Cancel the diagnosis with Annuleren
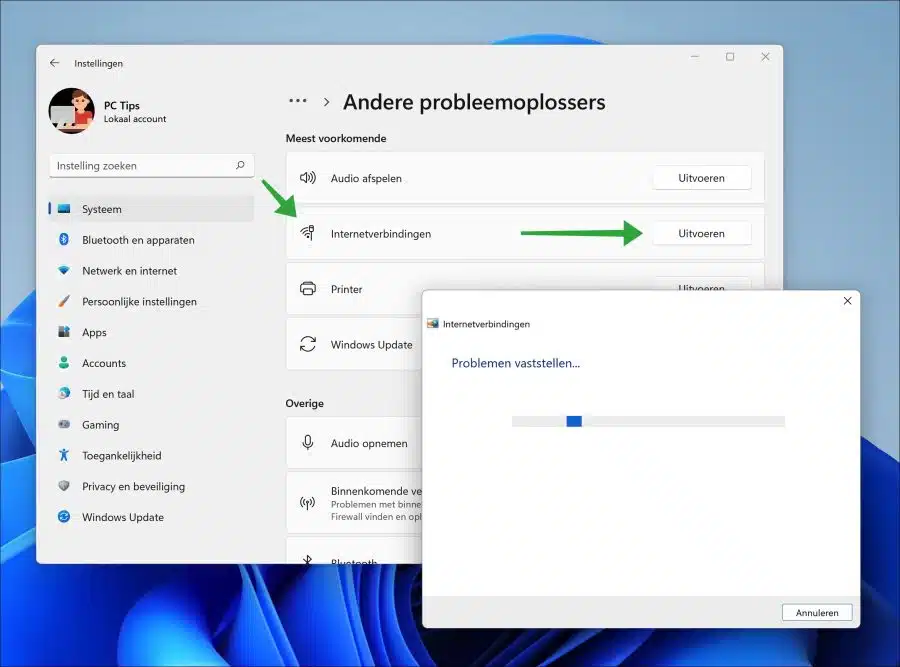This screenshot has height=667, width=900. point(817,612)
